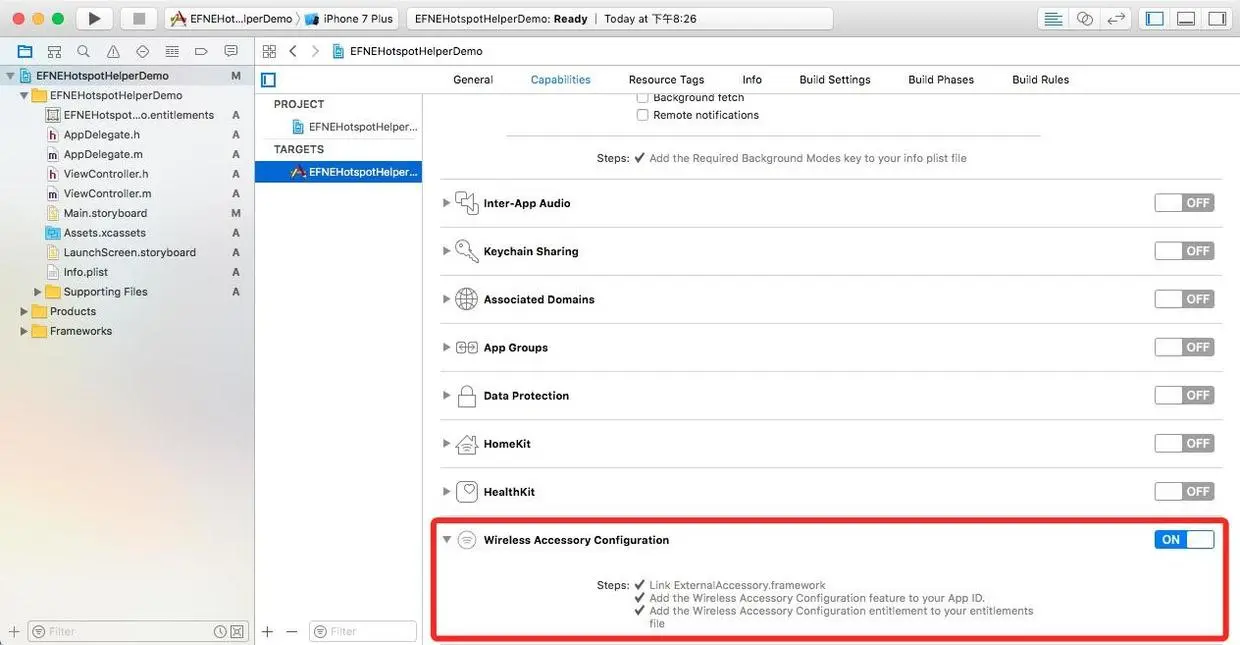This screenshot has height=645, width=1240.
Task: Choose the iPhone 7 Plus destination
Action: 350,19
